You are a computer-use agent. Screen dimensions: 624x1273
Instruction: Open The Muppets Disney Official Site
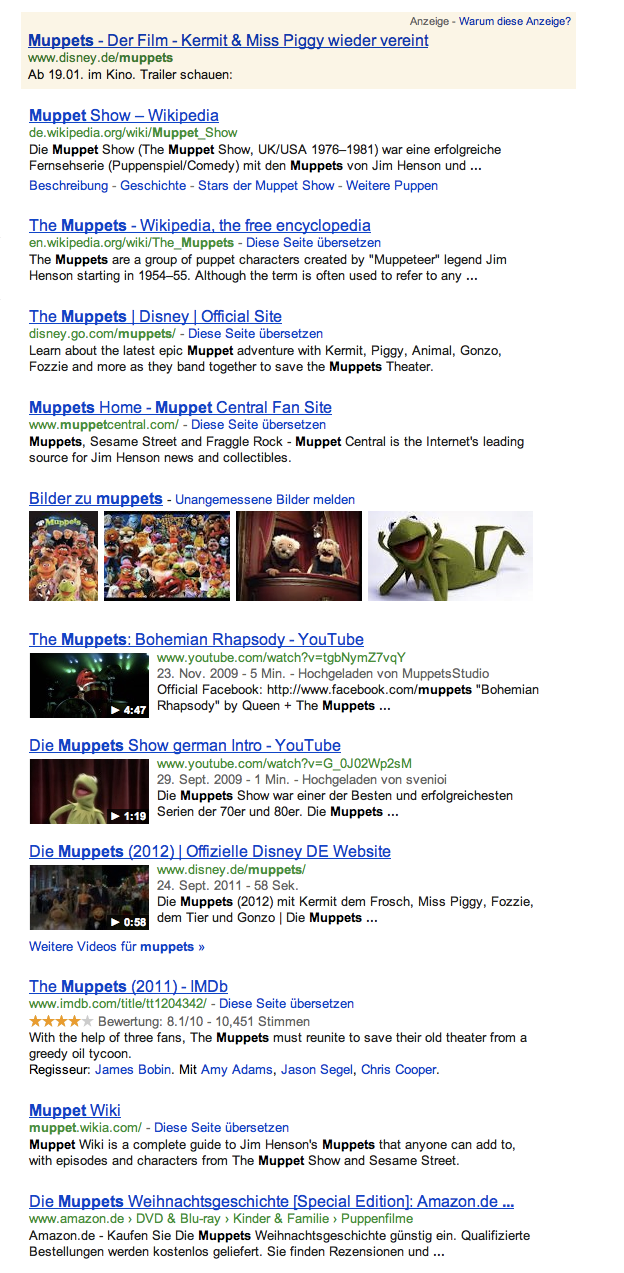[x=155, y=316]
